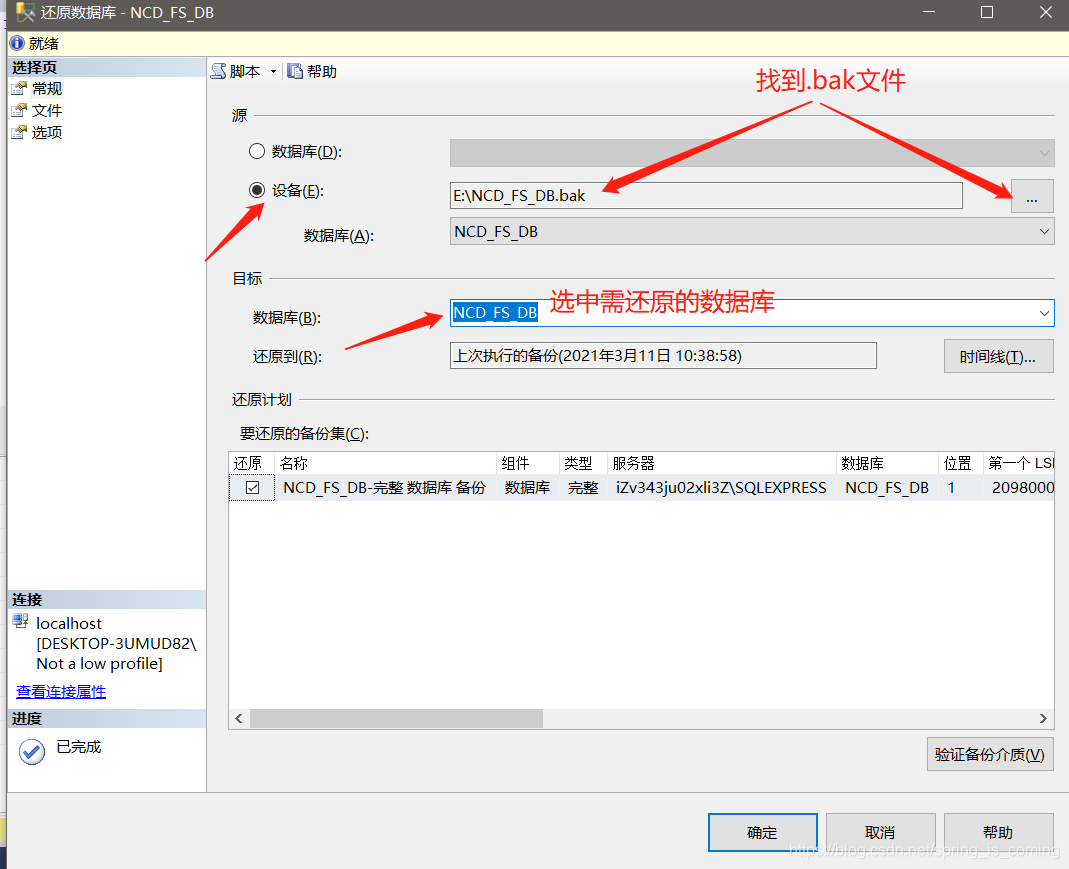The image size is (1069, 869).
Task: Open the 时间线(T)... button
Action: point(998,356)
